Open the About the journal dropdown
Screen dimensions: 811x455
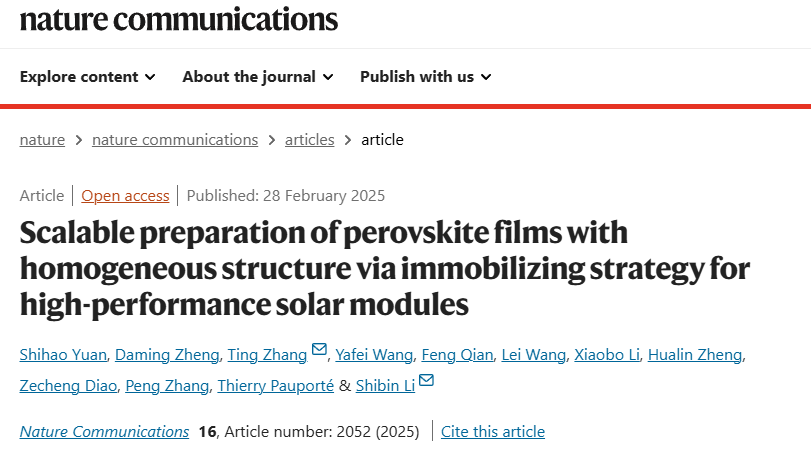257,76
